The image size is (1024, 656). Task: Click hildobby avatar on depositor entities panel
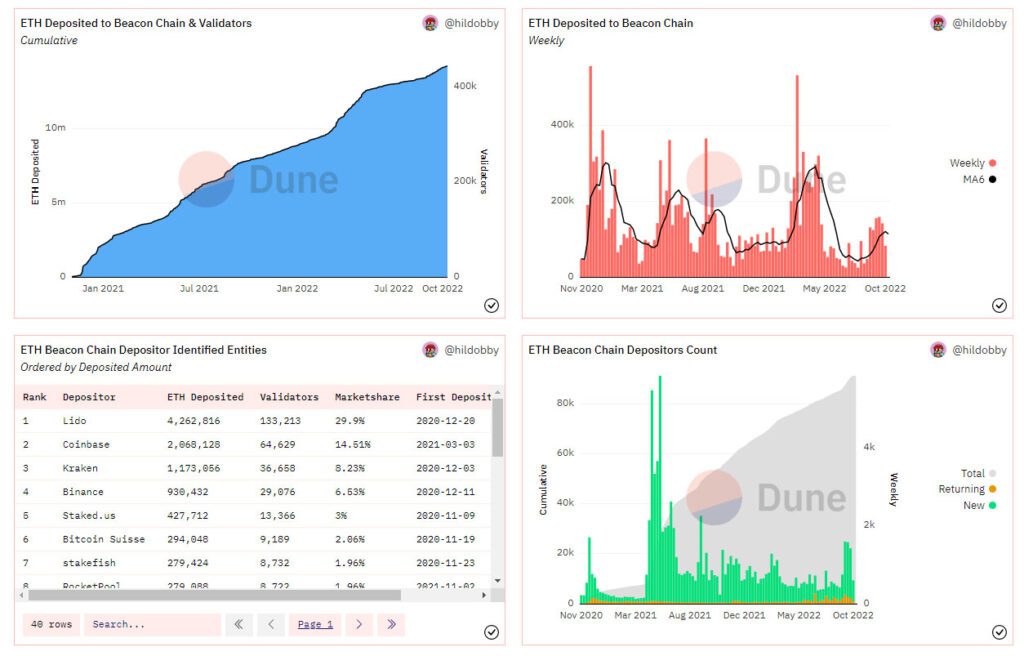point(430,350)
